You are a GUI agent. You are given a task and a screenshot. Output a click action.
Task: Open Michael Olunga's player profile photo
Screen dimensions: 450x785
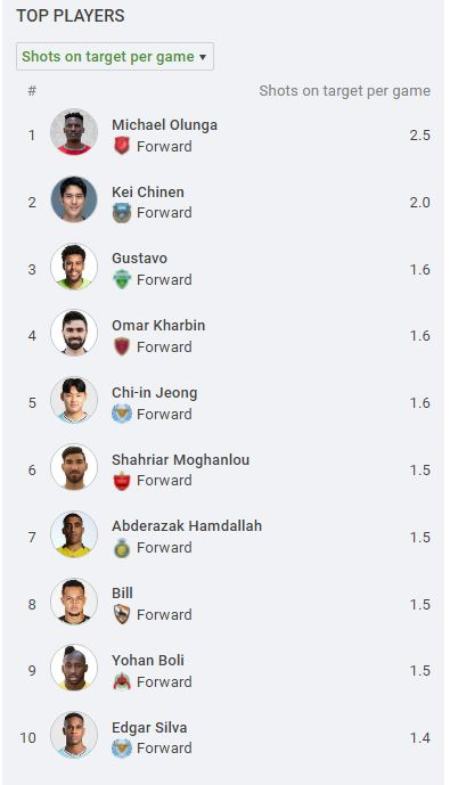click(74, 132)
